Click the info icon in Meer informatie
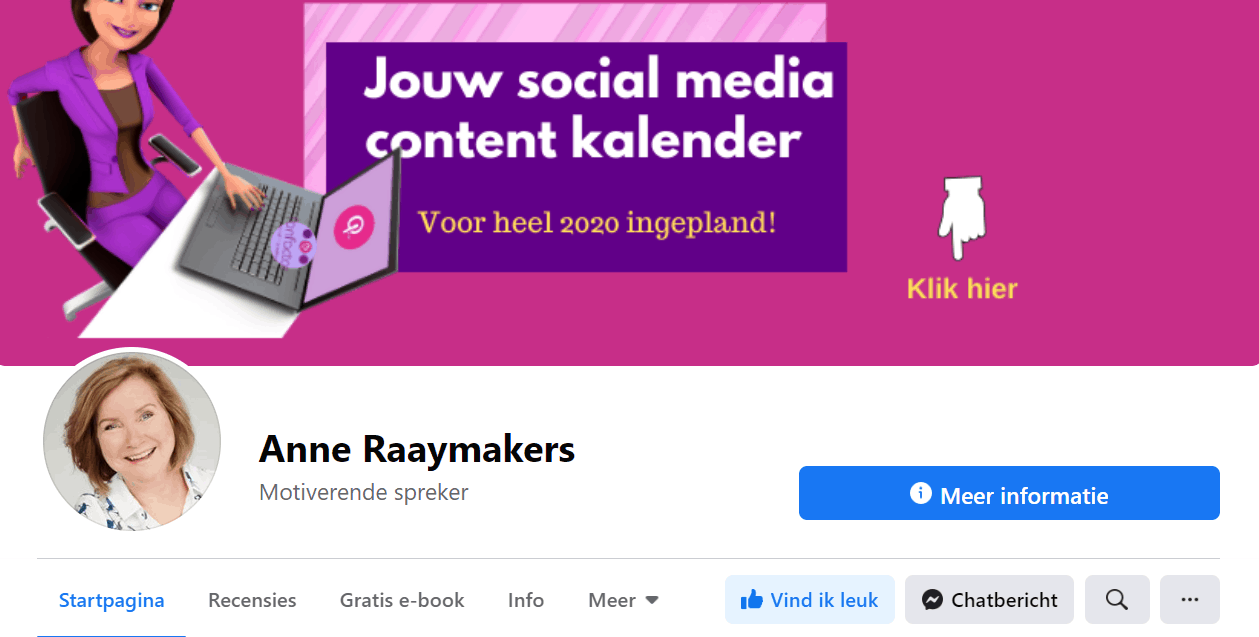This screenshot has width=1259, height=637. click(x=921, y=493)
